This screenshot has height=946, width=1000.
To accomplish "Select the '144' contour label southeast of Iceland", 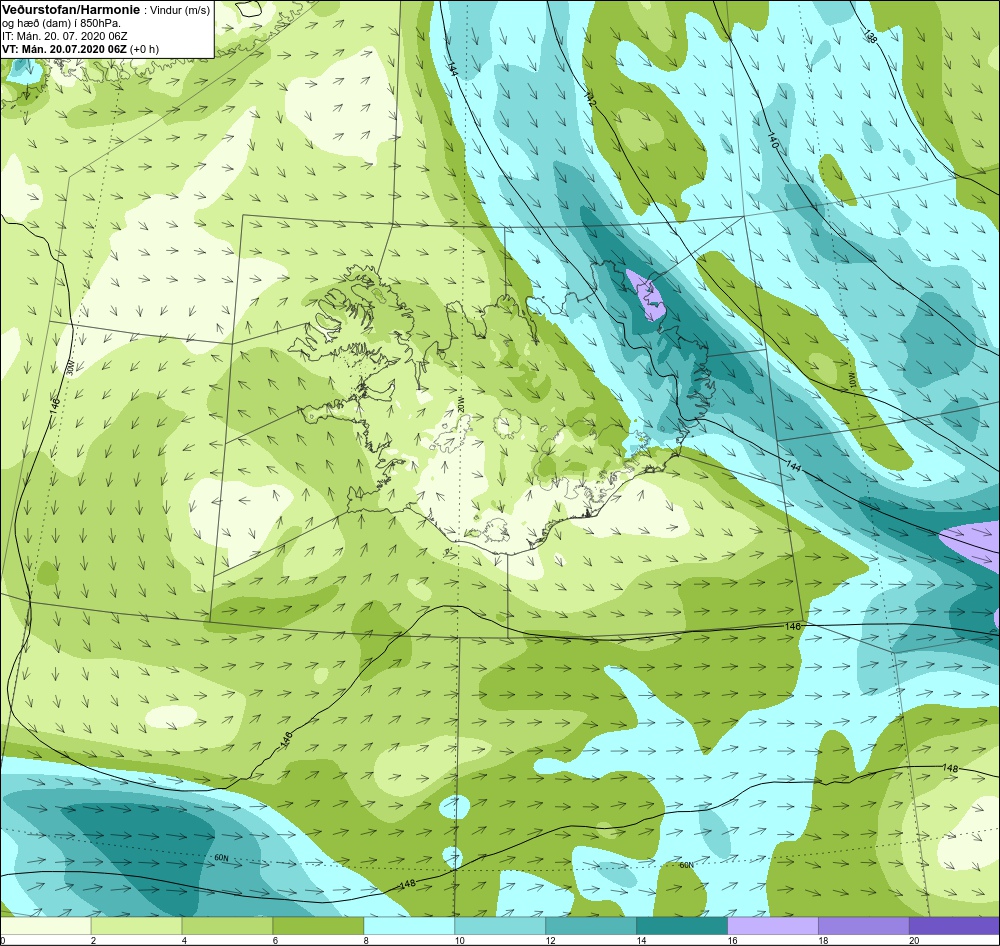I will 793,467.
